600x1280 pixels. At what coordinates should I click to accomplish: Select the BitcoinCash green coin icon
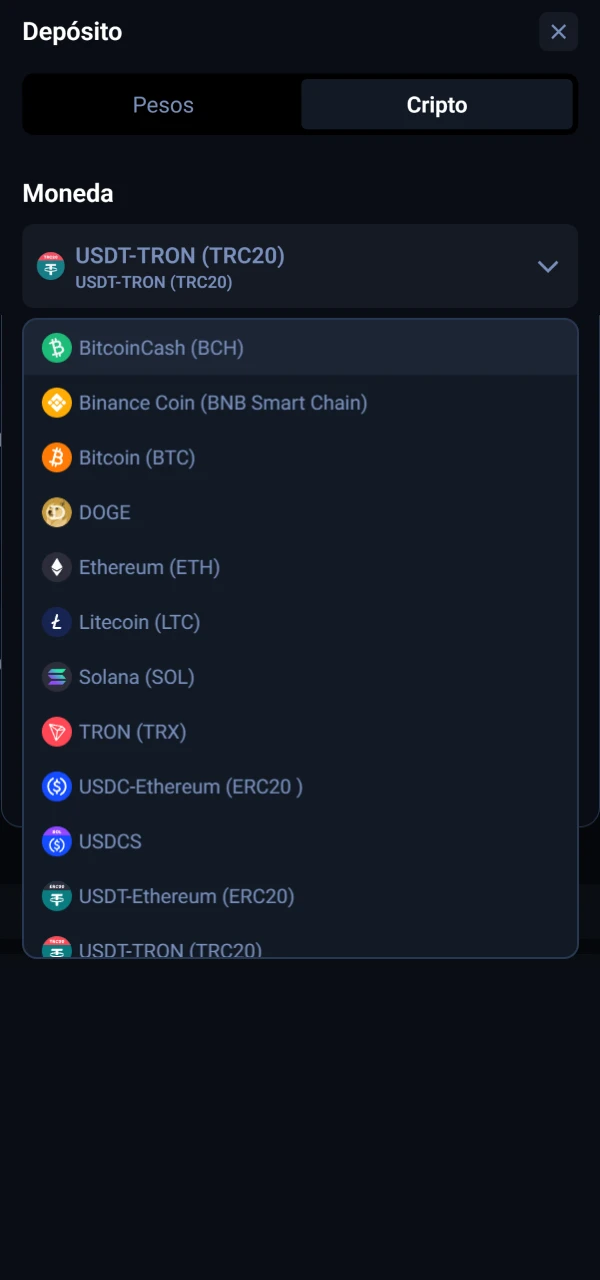pos(57,347)
